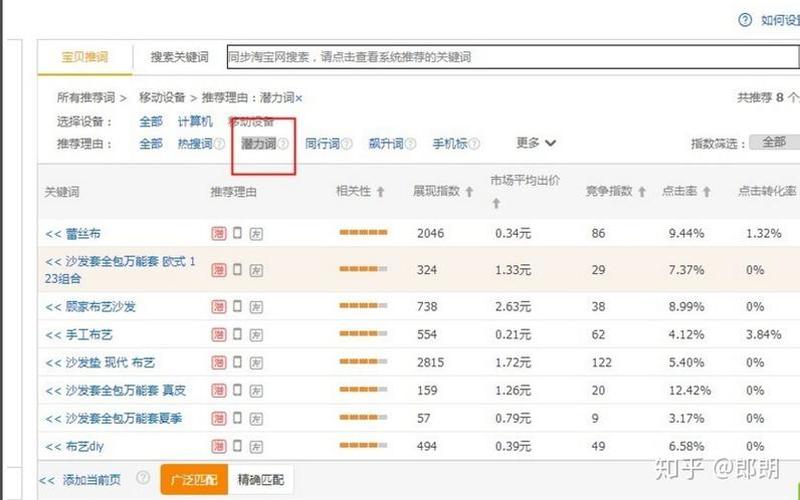Click the relevance bar in 手工布艺 row
The width and height of the screenshot is (800, 500).
pos(363,334)
